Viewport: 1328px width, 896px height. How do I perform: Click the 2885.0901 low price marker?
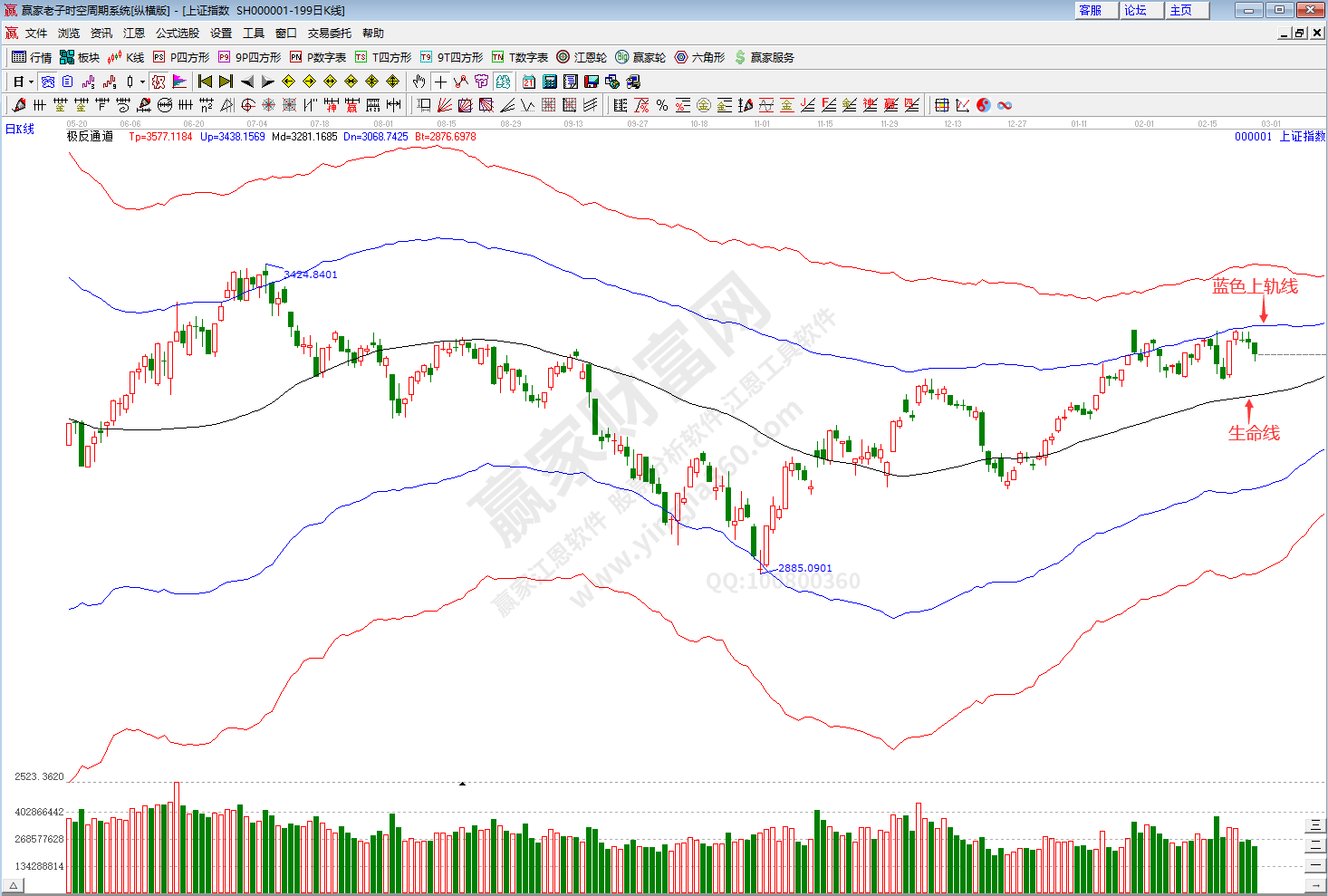[804, 568]
